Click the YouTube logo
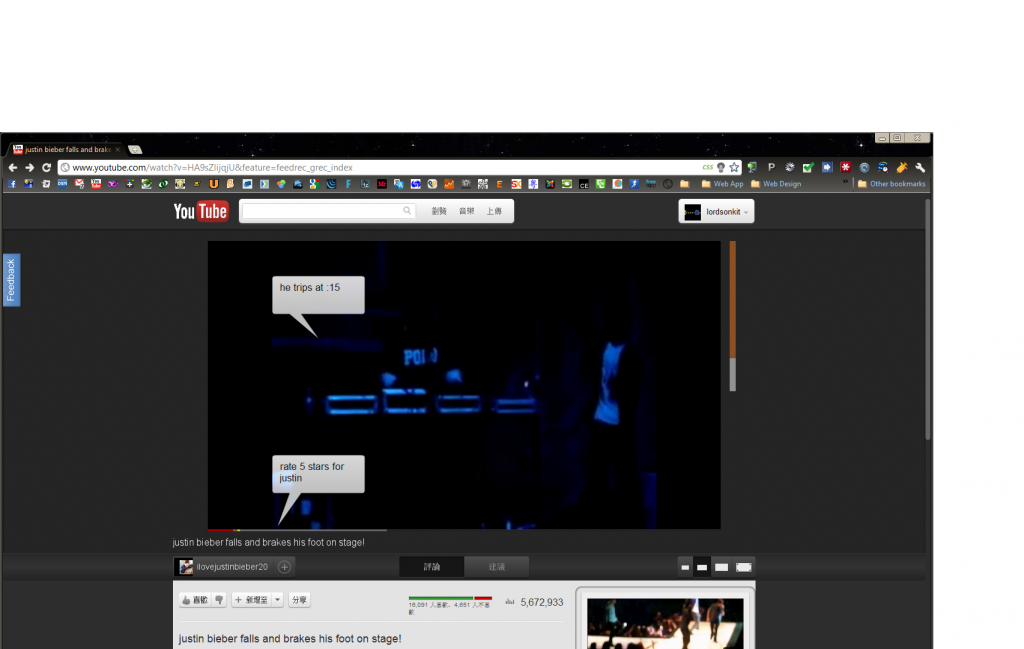Viewport: 1024px width, 649px height. (x=200, y=212)
